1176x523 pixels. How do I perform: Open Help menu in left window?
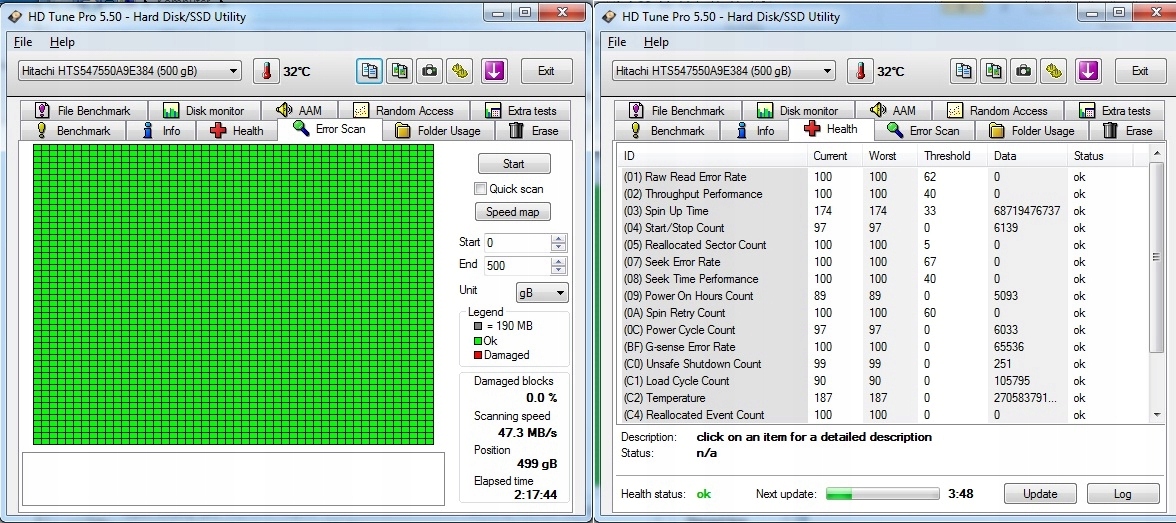[x=62, y=42]
